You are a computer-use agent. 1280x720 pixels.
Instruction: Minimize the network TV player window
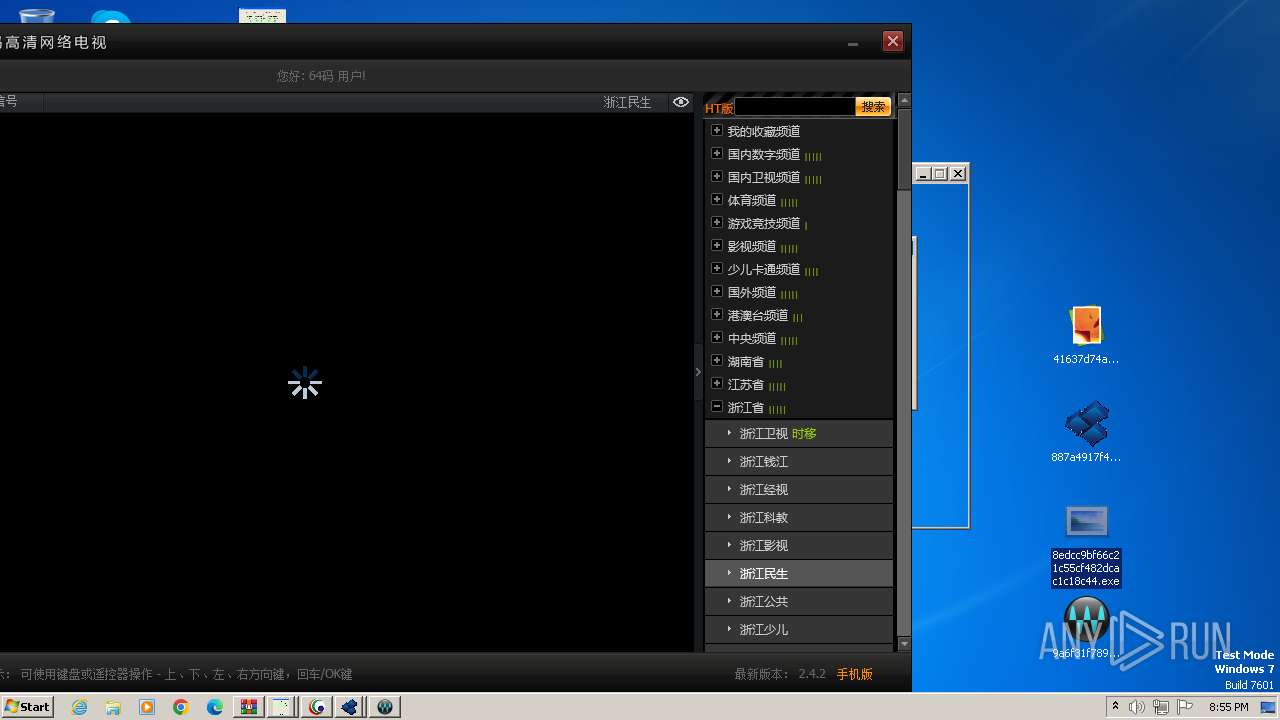[853, 42]
